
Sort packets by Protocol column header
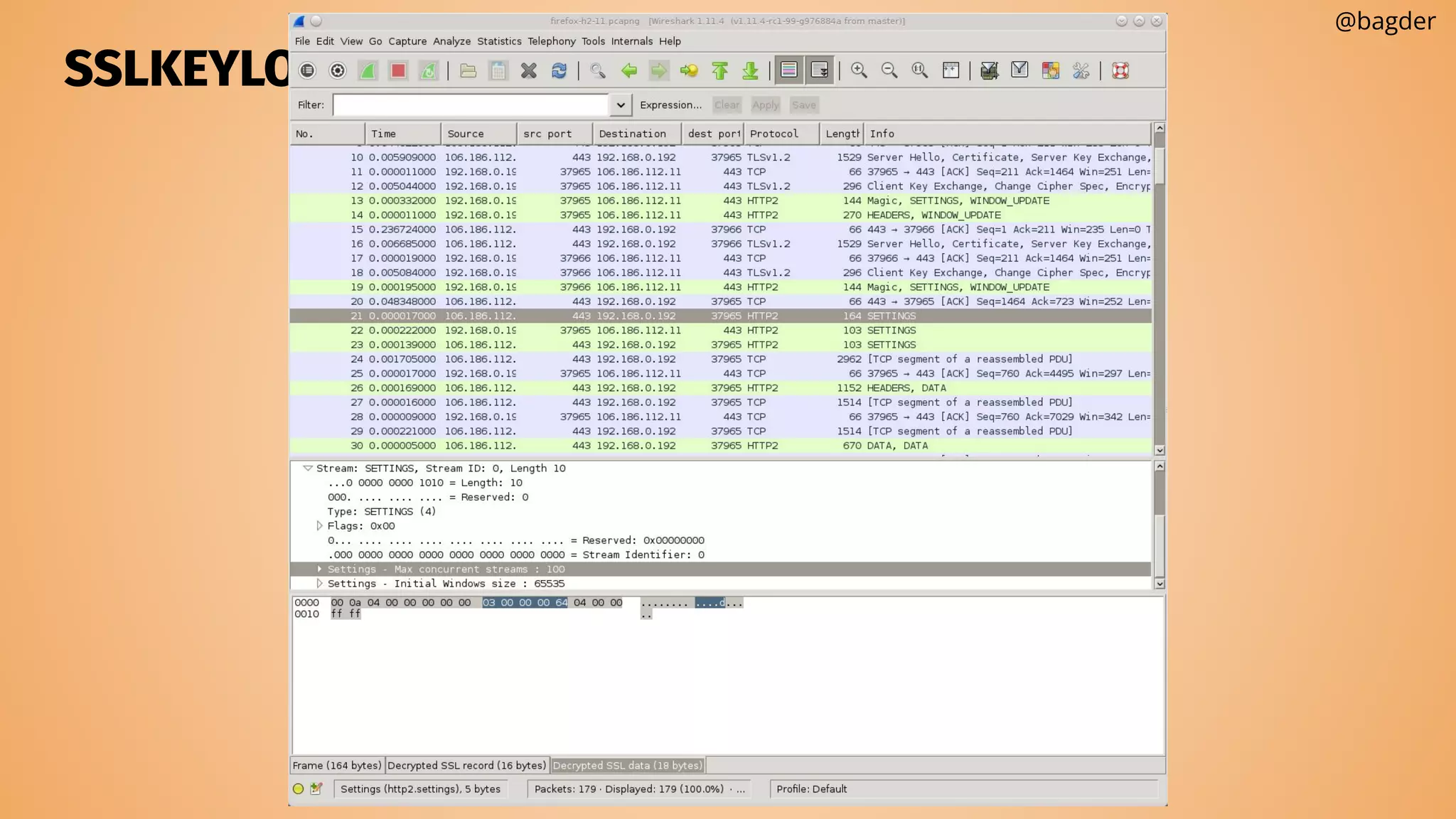(x=781, y=134)
